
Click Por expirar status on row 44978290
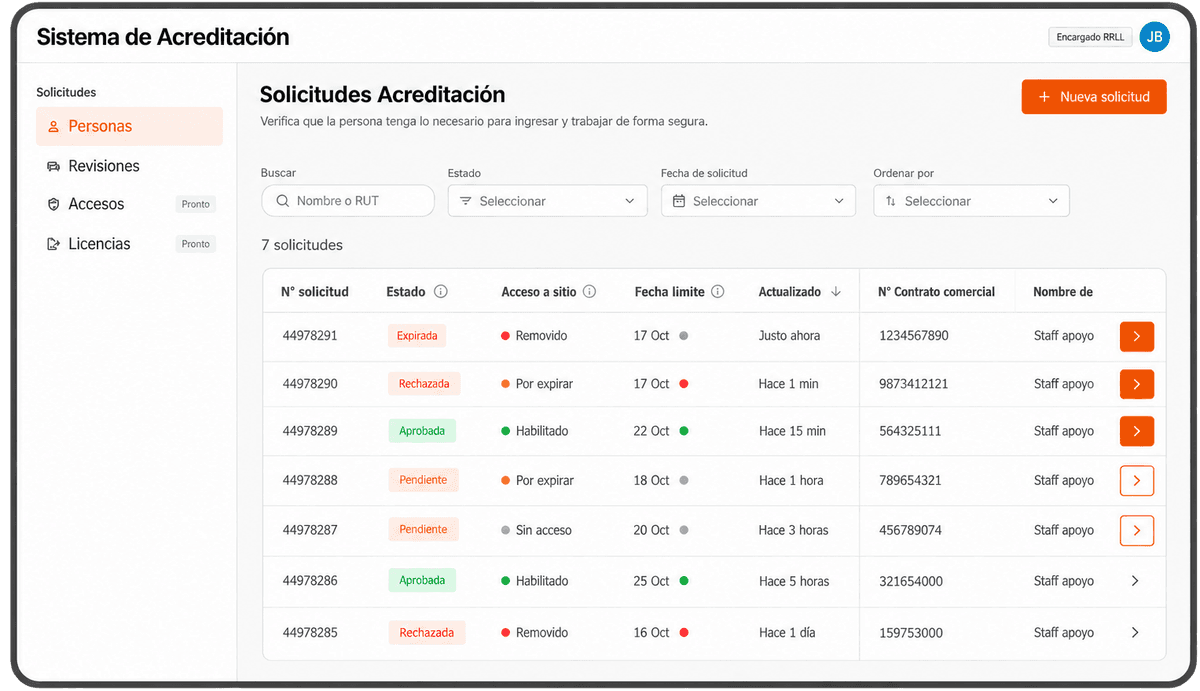point(537,384)
